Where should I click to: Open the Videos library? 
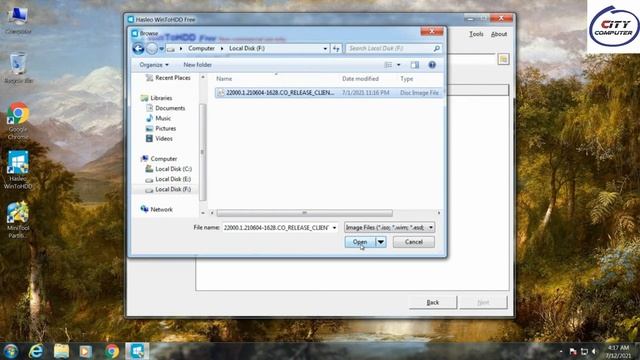[x=159, y=139]
